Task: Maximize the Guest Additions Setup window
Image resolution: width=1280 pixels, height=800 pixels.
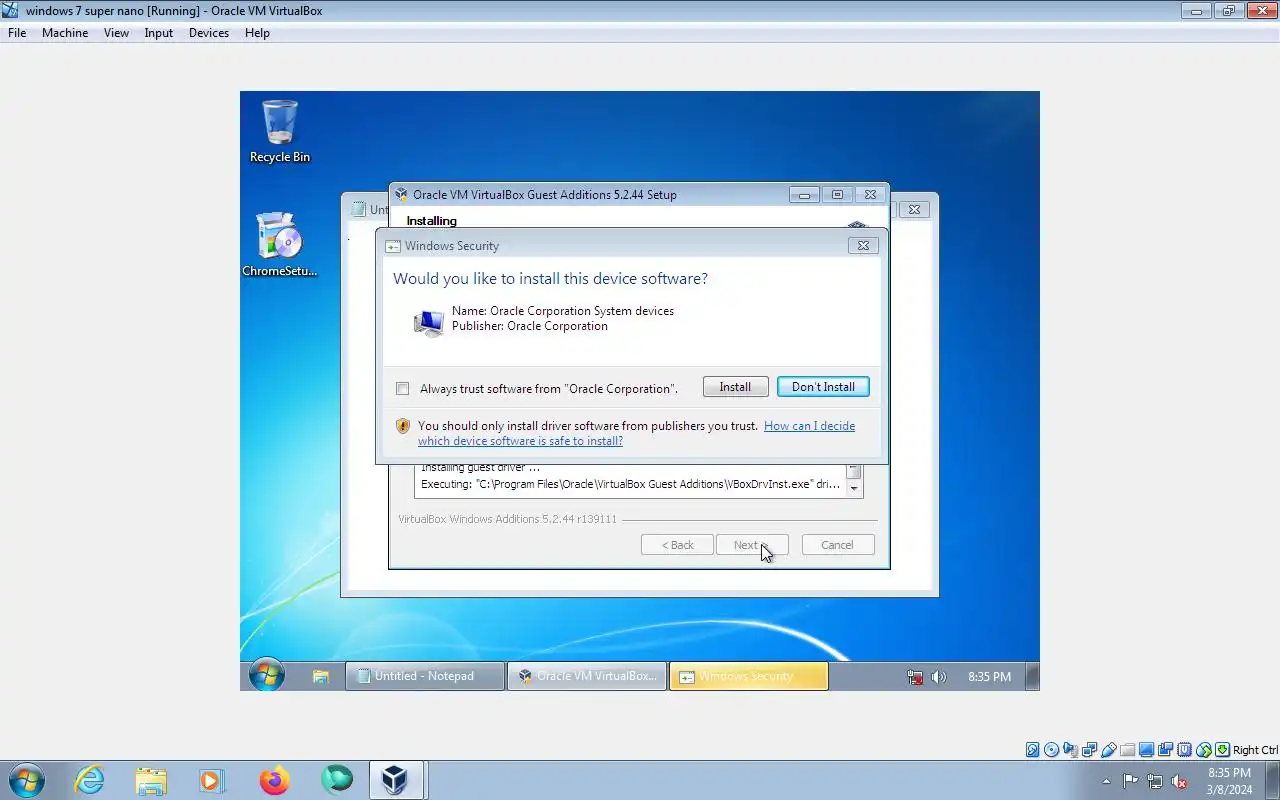Action: tap(837, 195)
